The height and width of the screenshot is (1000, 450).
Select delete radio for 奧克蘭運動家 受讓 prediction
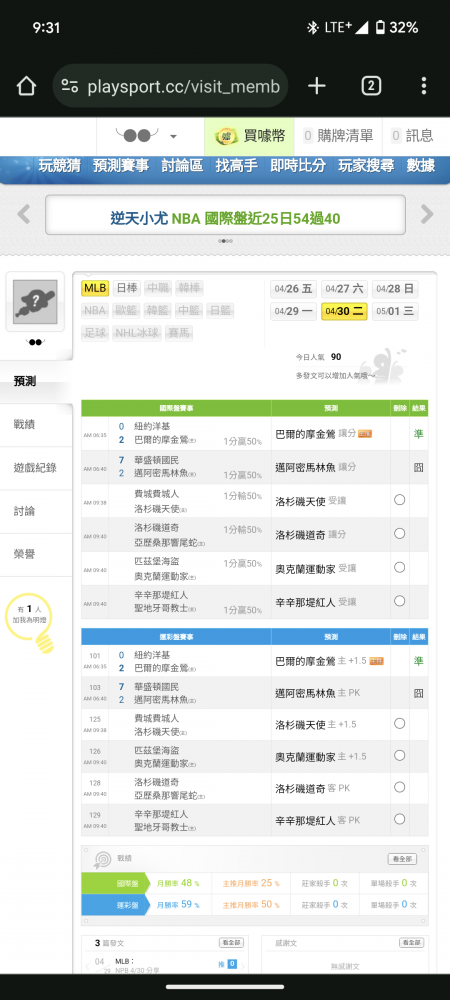coord(400,568)
